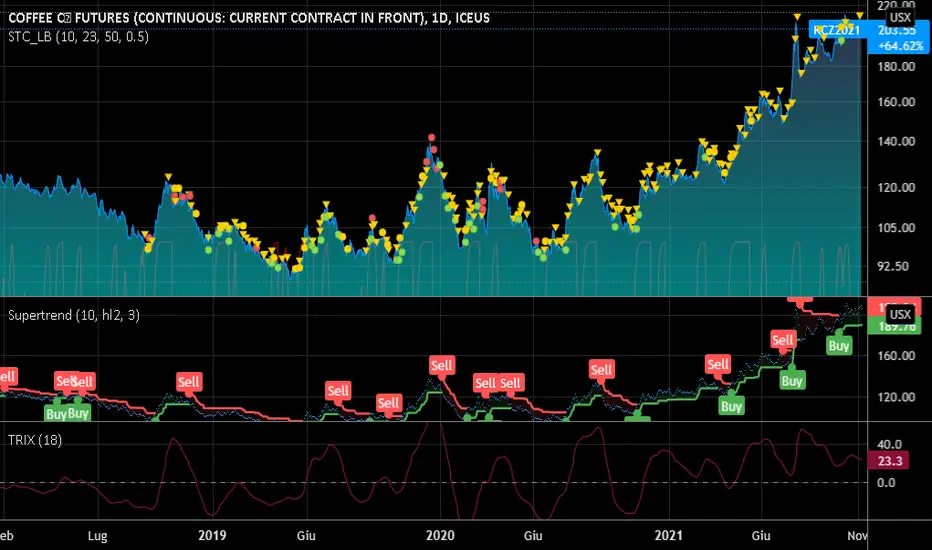The height and width of the screenshot is (550, 932).
Task: Click the Sell marker near 2020 start
Action: click(x=441, y=365)
